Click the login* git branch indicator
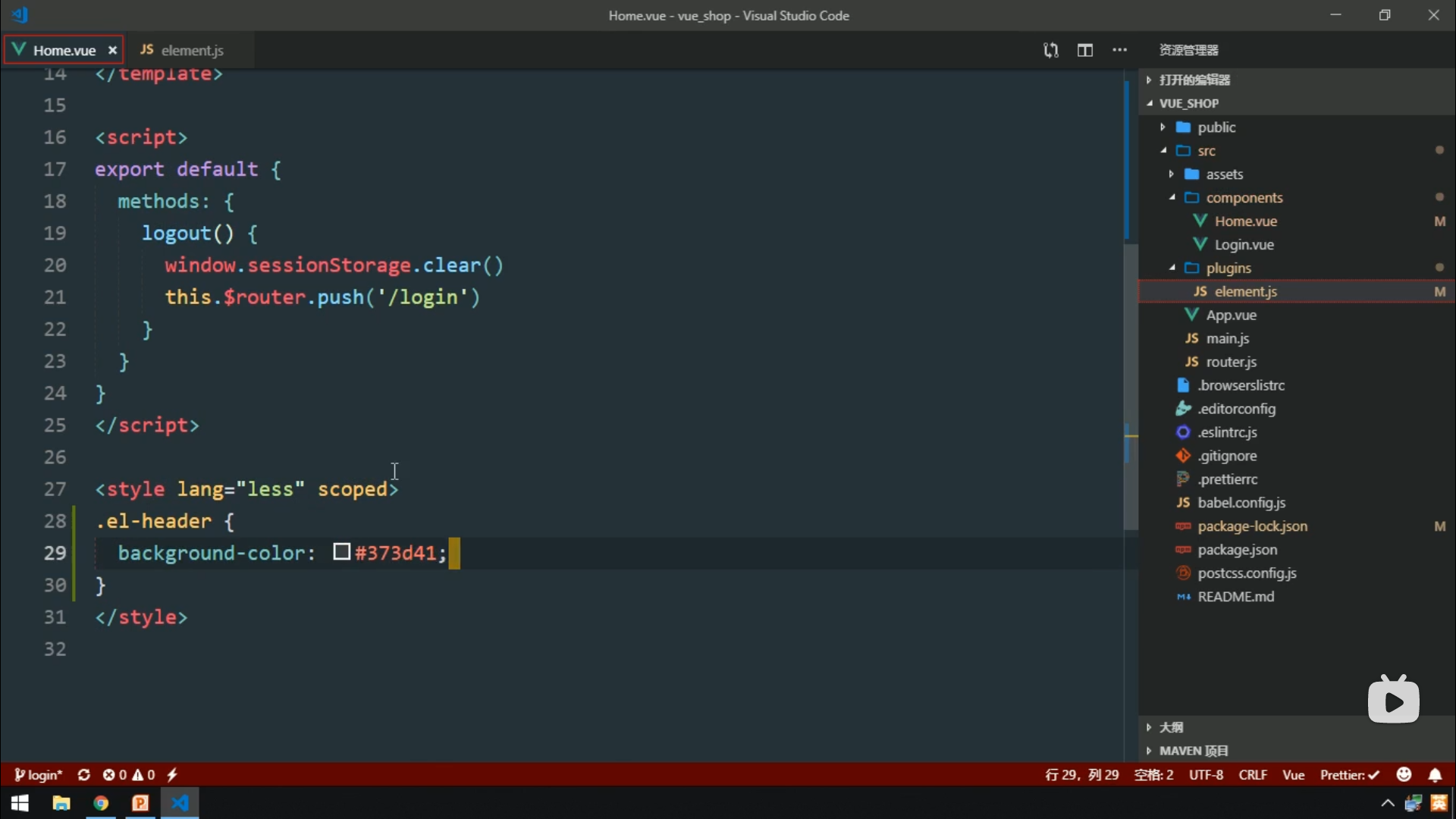 click(x=38, y=775)
